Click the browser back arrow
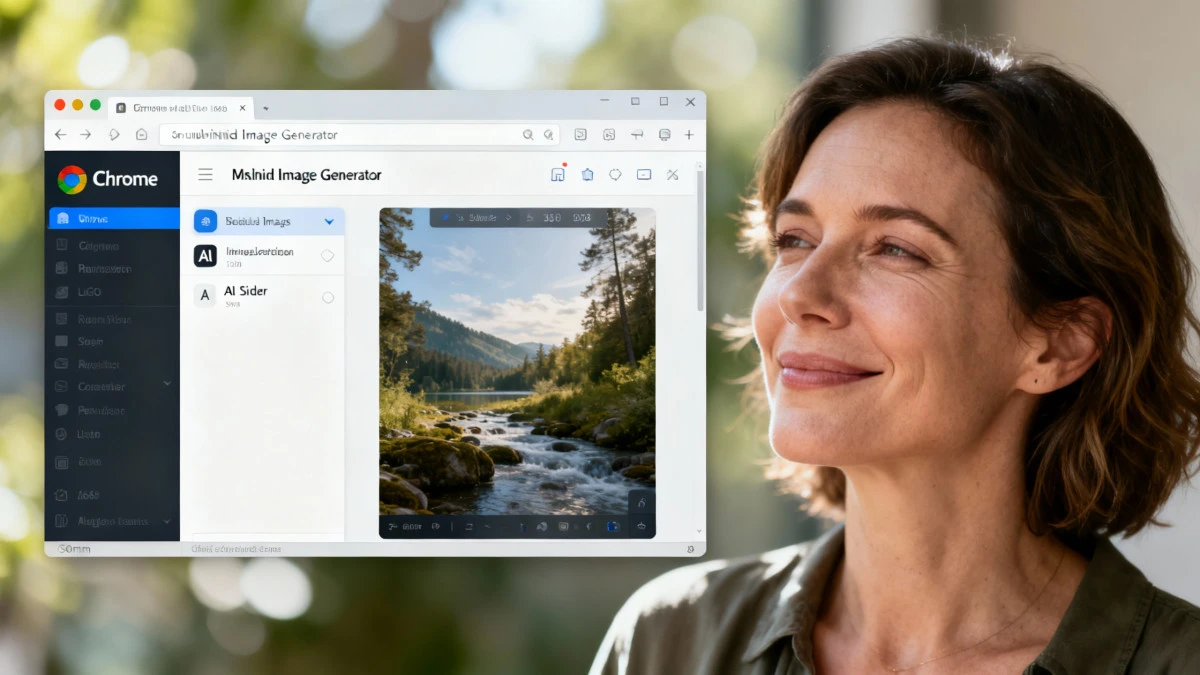 point(60,135)
